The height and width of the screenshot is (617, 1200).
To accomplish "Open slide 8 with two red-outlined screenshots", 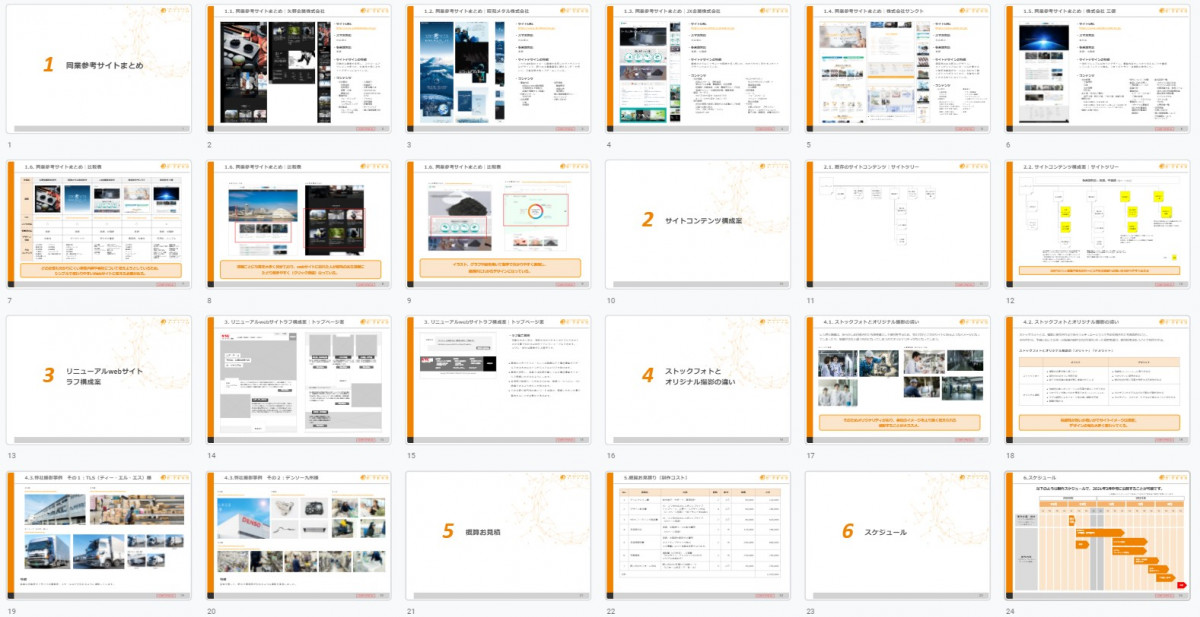I will click(x=298, y=223).
